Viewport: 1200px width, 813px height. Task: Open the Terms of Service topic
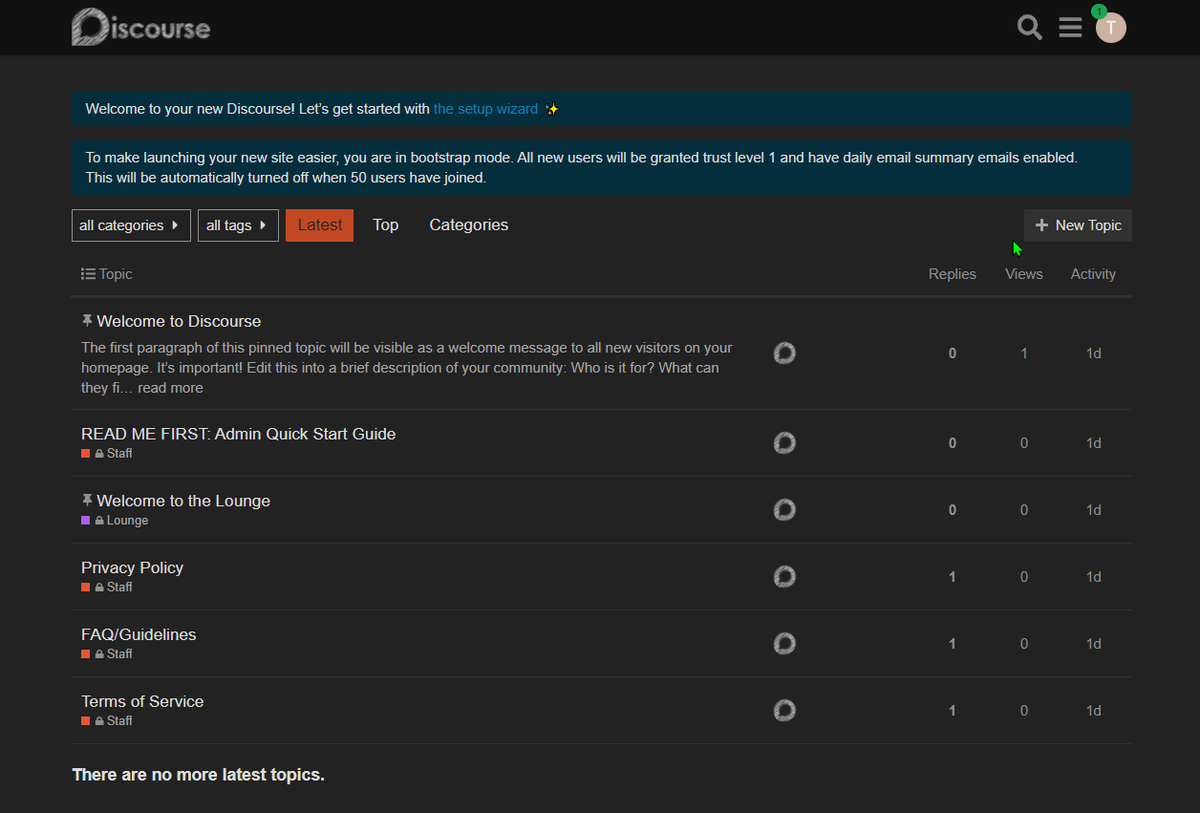point(142,702)
